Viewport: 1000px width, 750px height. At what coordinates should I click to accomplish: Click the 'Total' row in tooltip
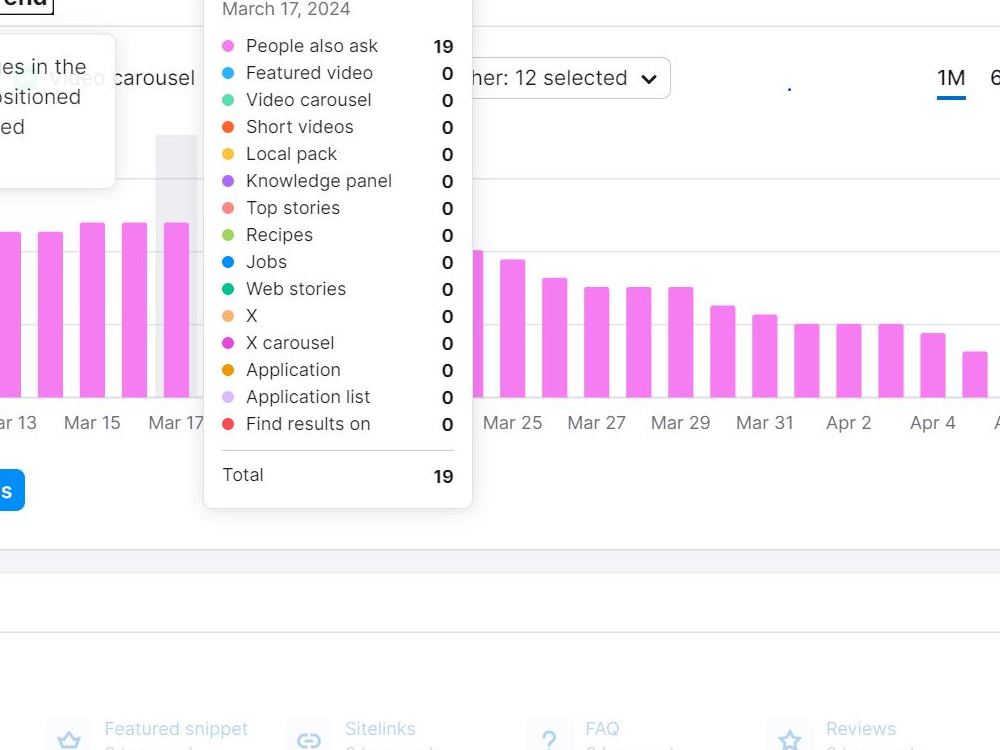tap(337, 475)
